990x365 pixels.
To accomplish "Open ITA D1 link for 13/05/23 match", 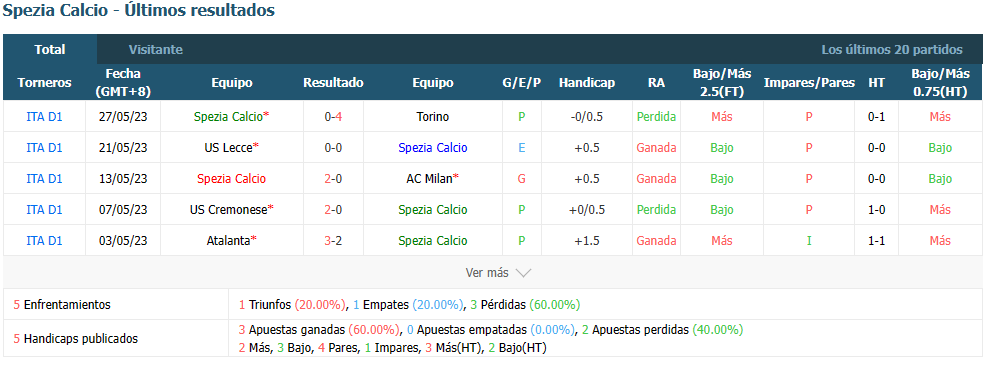I will 44,179.
